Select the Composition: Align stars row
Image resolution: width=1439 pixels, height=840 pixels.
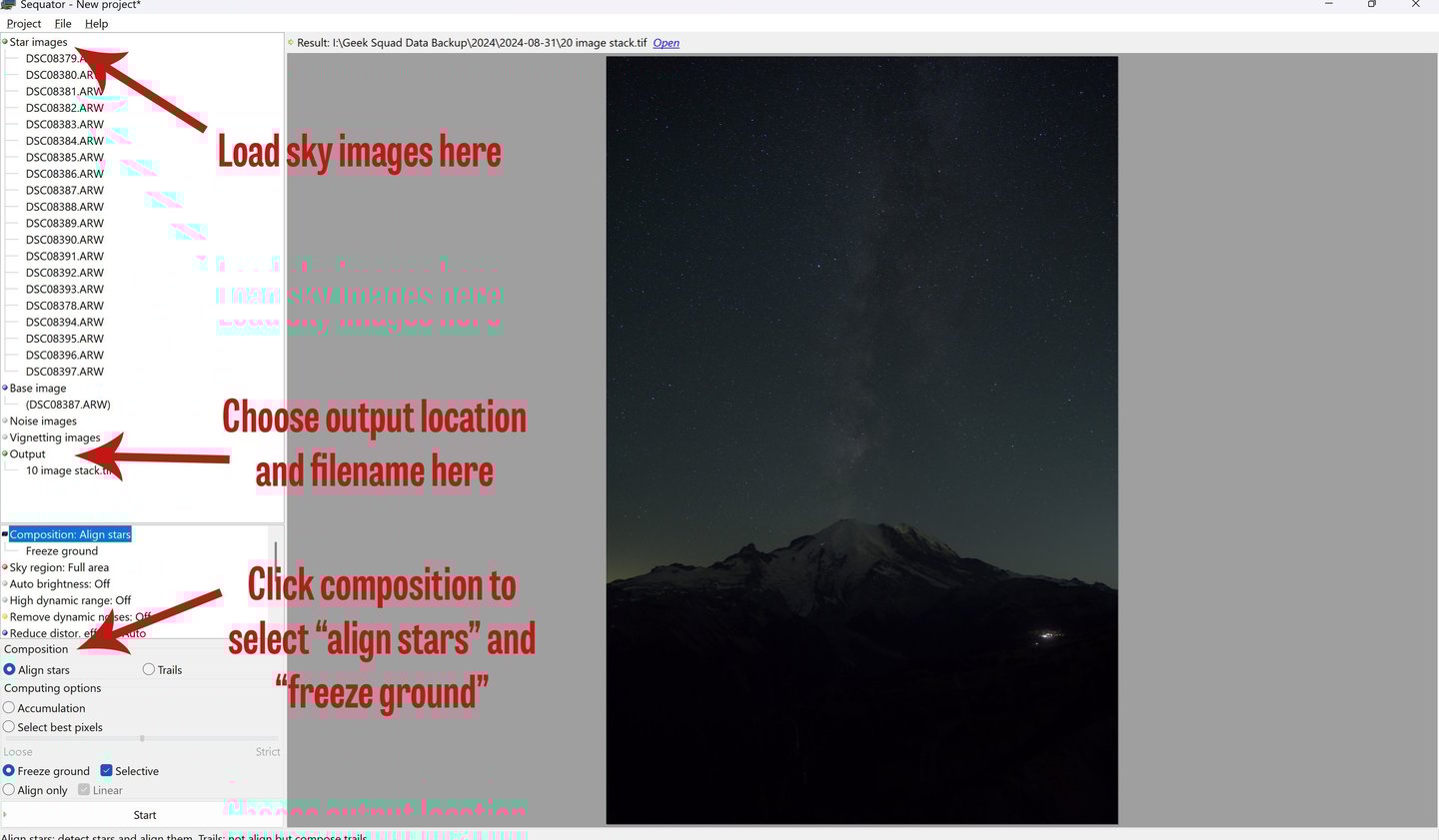point(71,534)
